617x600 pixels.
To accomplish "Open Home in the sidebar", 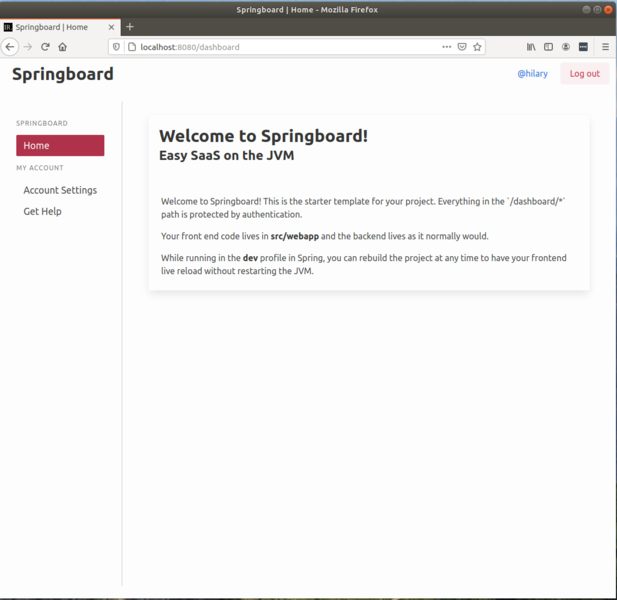I will [60, 145].
